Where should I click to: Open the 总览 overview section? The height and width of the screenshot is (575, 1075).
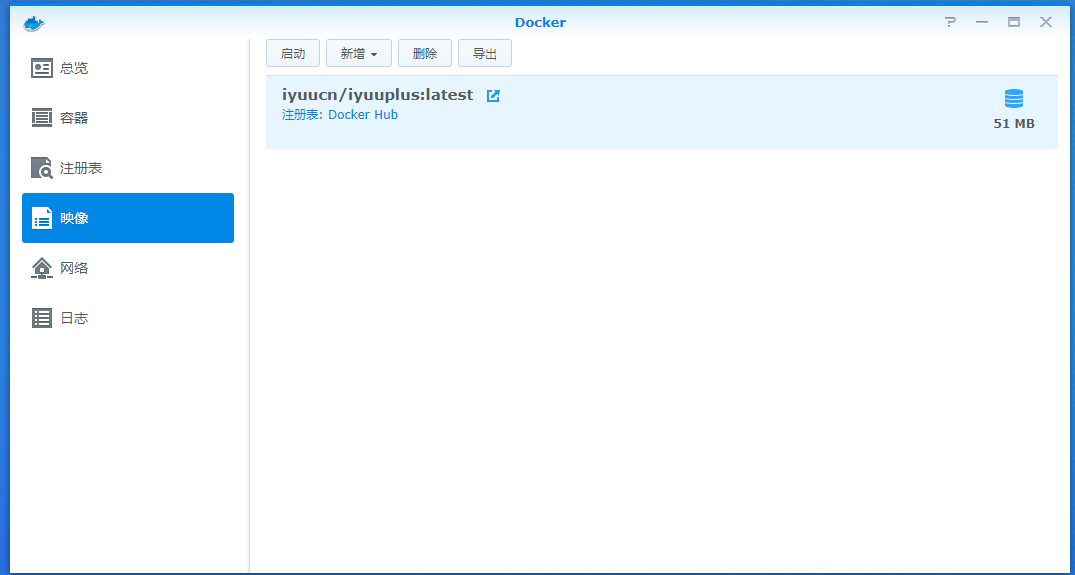click(128, 69)
